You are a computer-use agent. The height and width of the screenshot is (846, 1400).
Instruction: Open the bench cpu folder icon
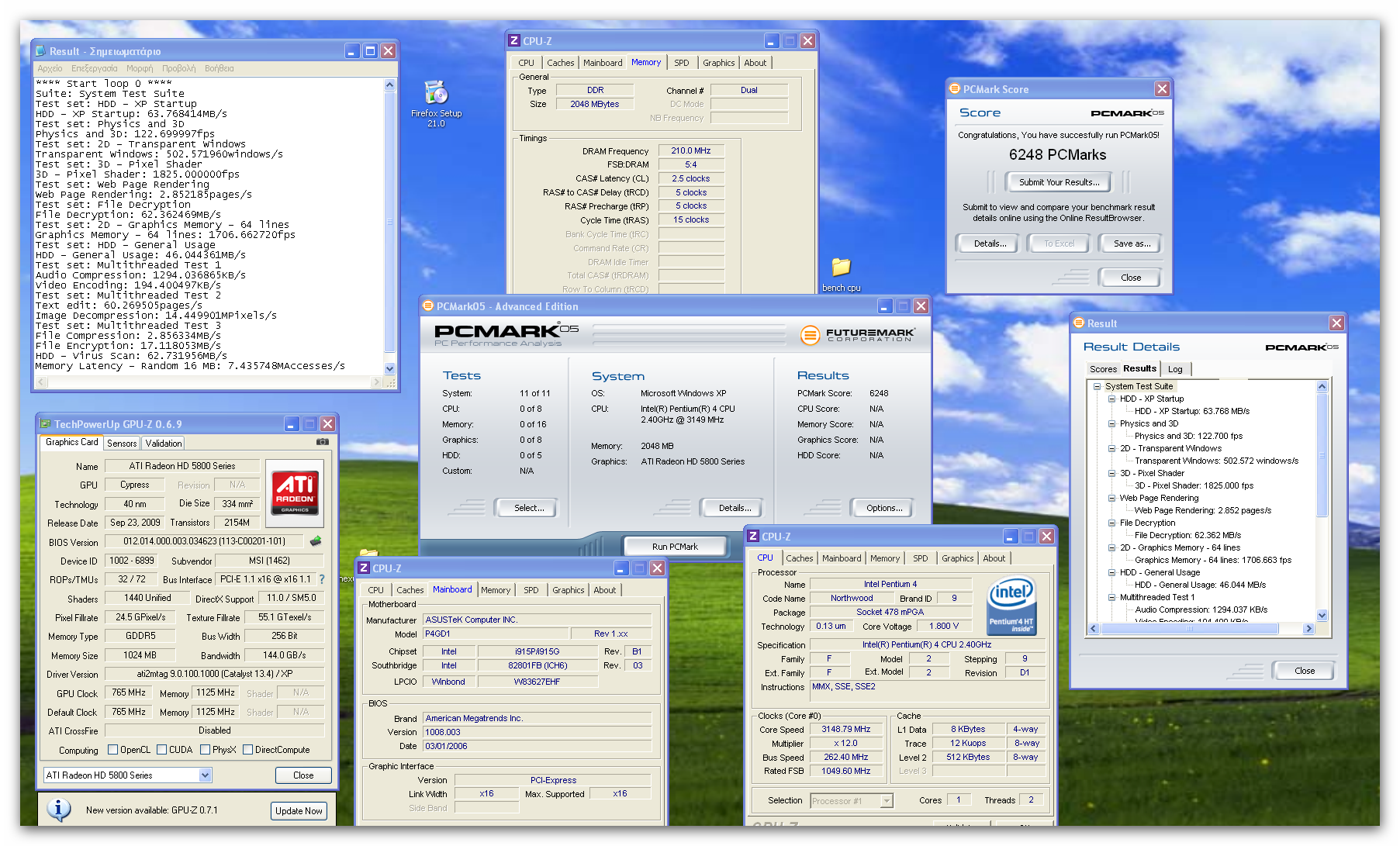841,275
